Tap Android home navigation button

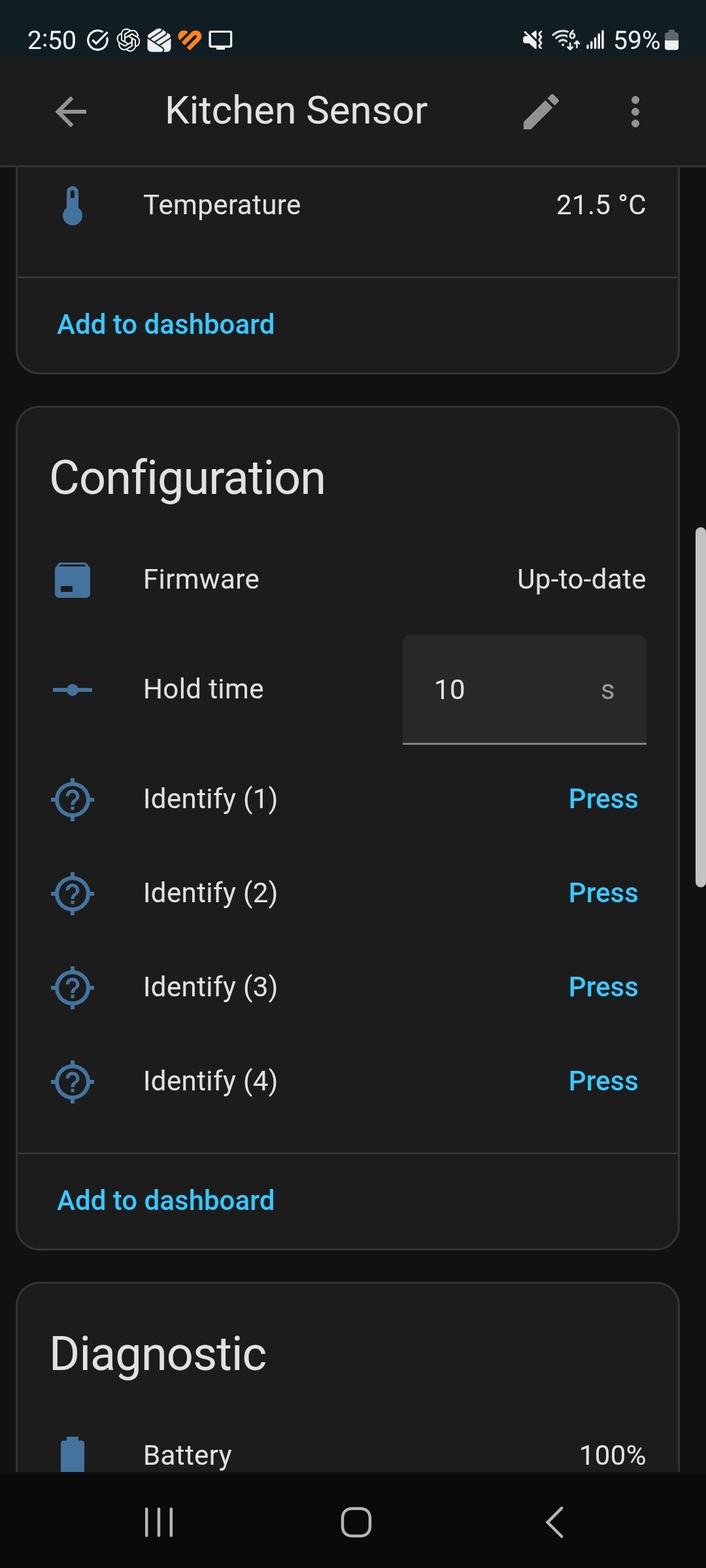coord(356,1522)
